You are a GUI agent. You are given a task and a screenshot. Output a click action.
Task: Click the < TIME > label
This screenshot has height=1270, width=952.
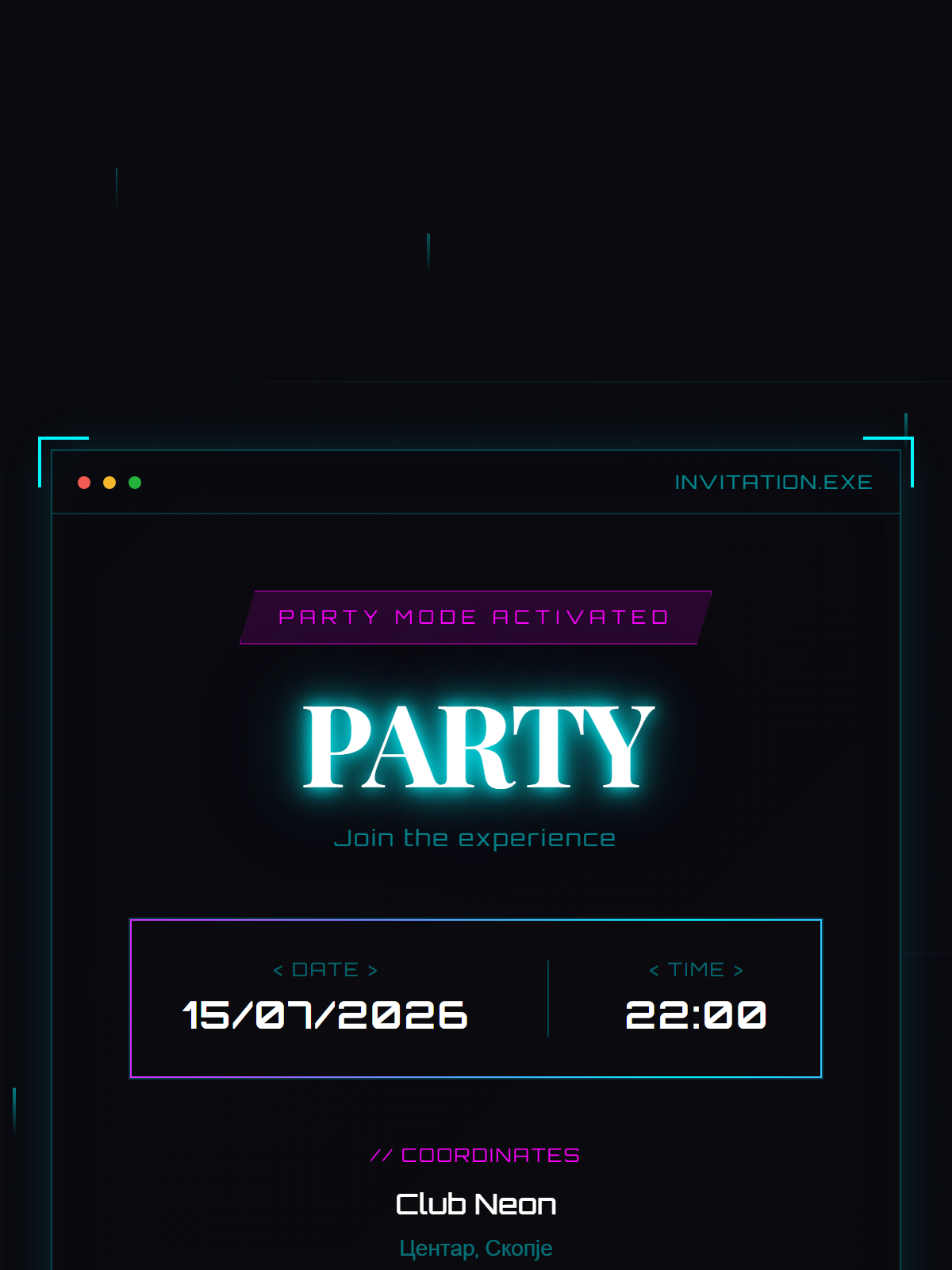tap(696, 970)
